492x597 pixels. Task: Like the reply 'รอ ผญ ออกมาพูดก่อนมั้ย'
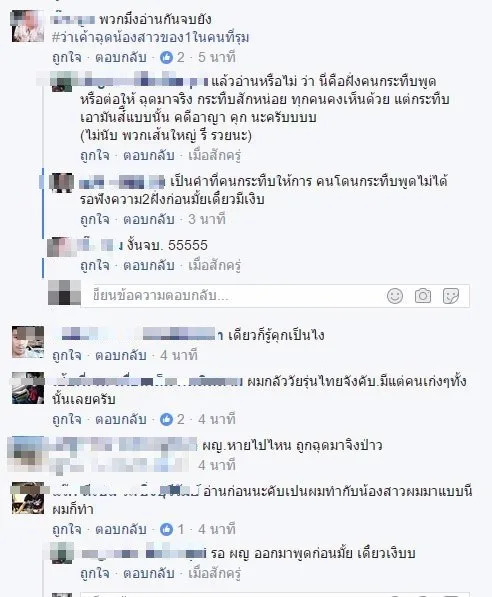click(95, 573)
